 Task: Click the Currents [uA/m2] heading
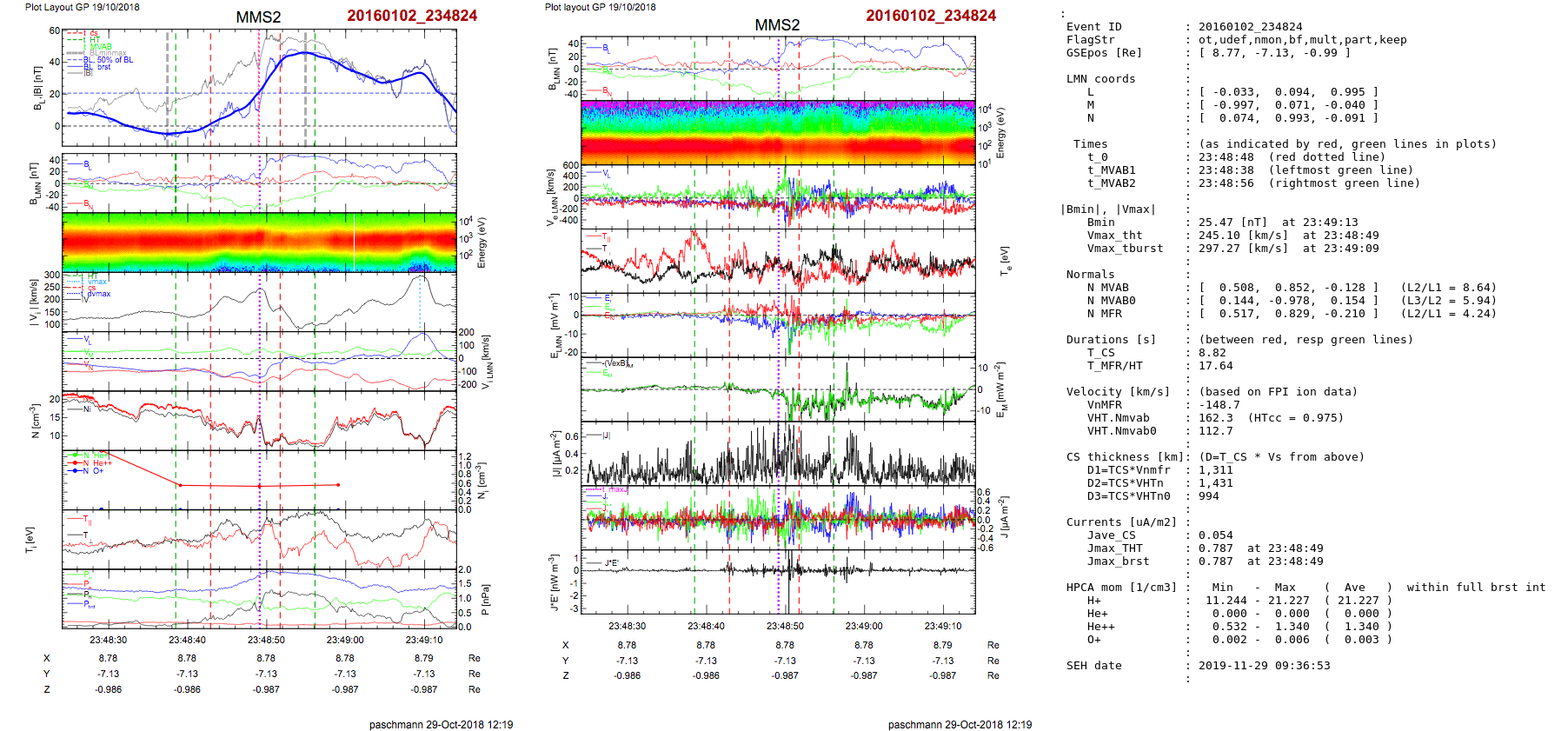pos(1121,522)
